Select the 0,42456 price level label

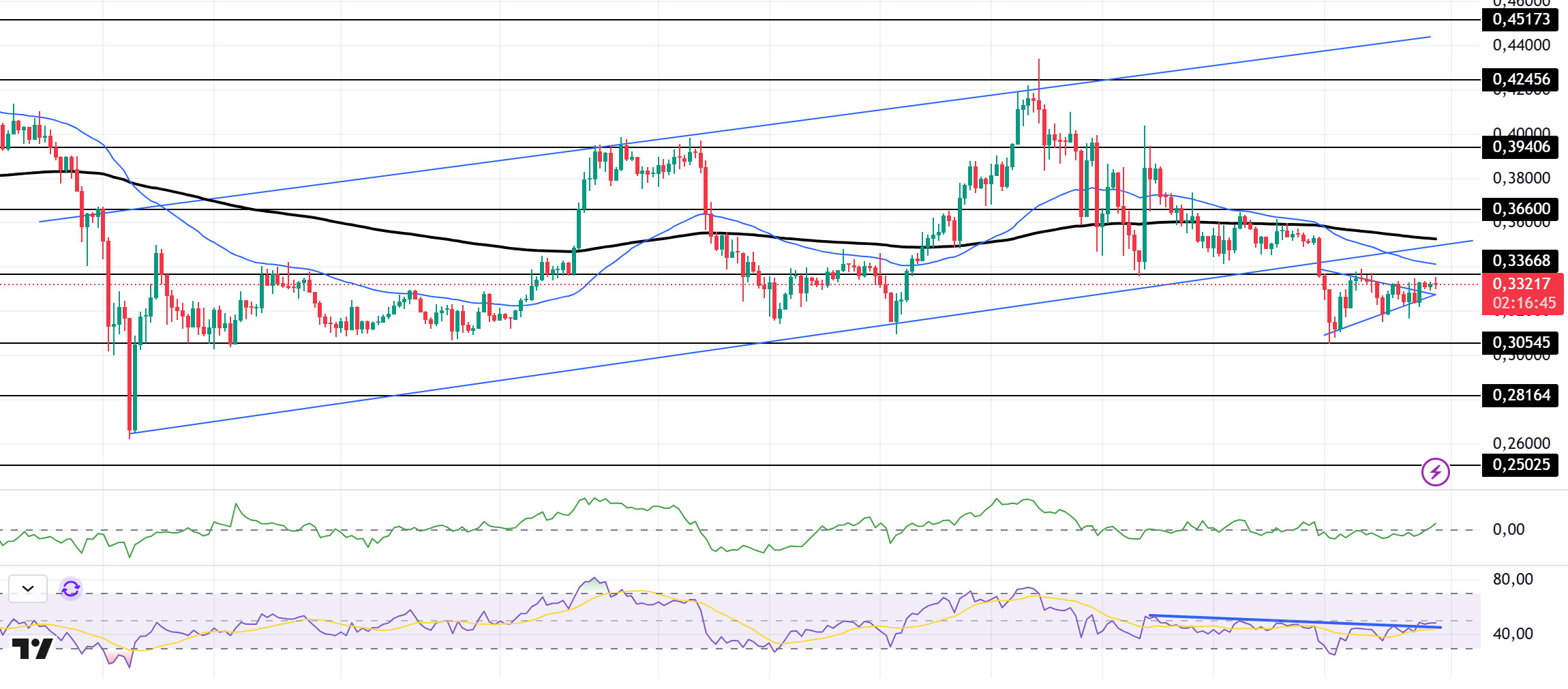1520,79
